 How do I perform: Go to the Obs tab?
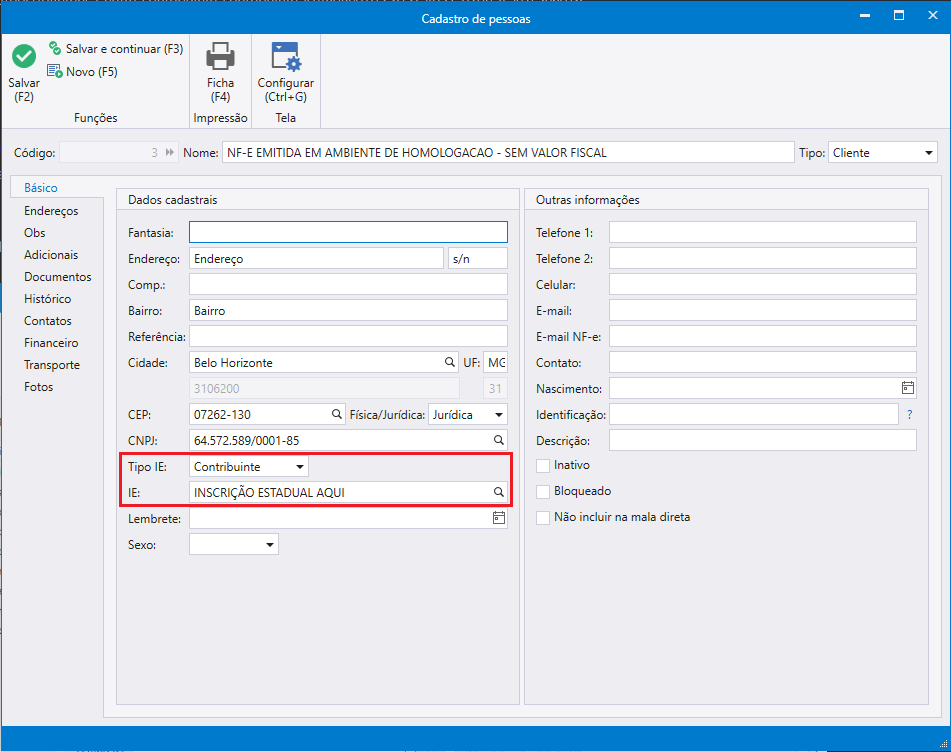(35, 233)
